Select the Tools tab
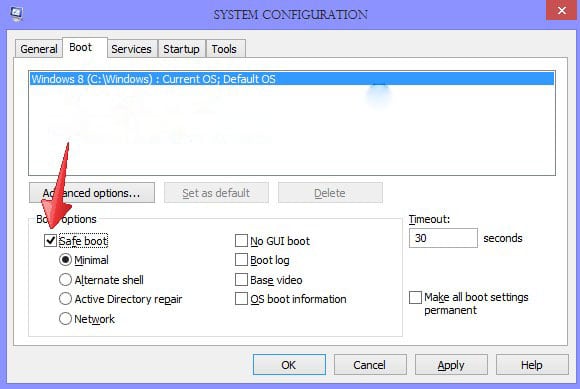 [224, 49]
